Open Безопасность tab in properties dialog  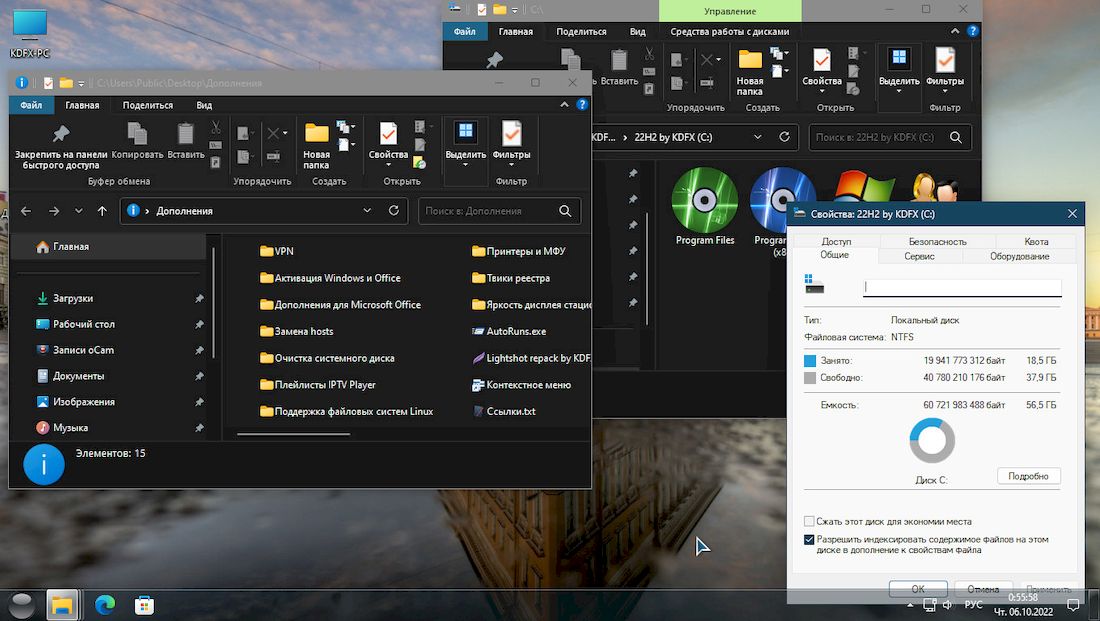937,241
